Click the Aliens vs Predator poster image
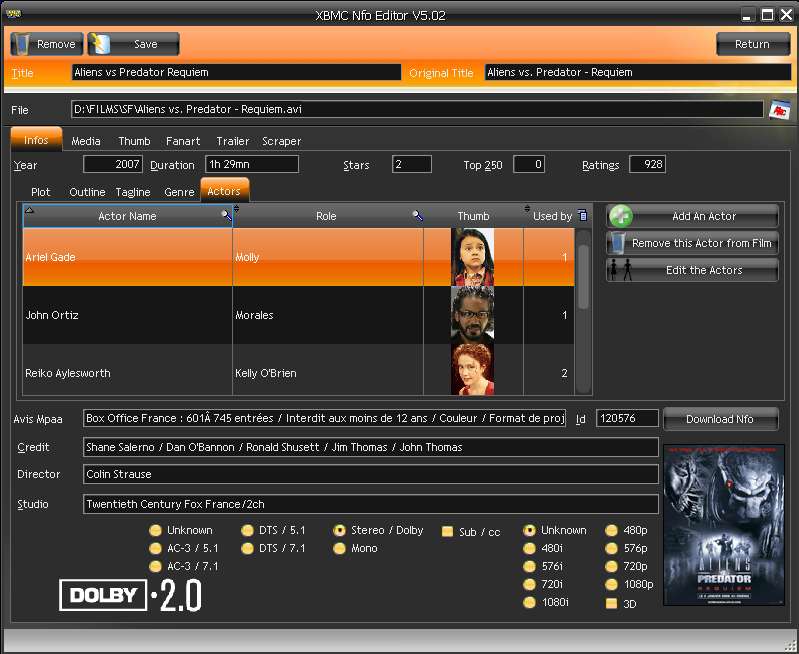Screen dimensions: 799x654 (x=724, y=525)
